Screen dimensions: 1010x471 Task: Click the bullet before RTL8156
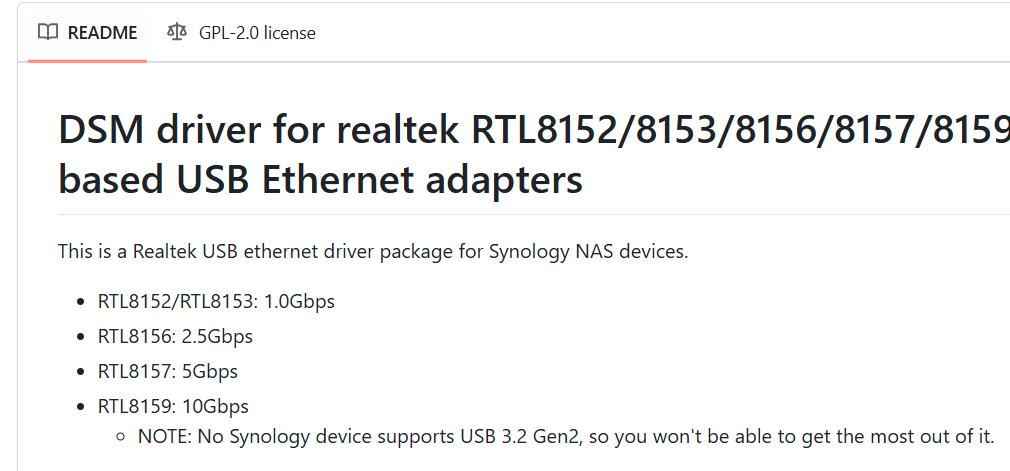(x=81, y=337)
